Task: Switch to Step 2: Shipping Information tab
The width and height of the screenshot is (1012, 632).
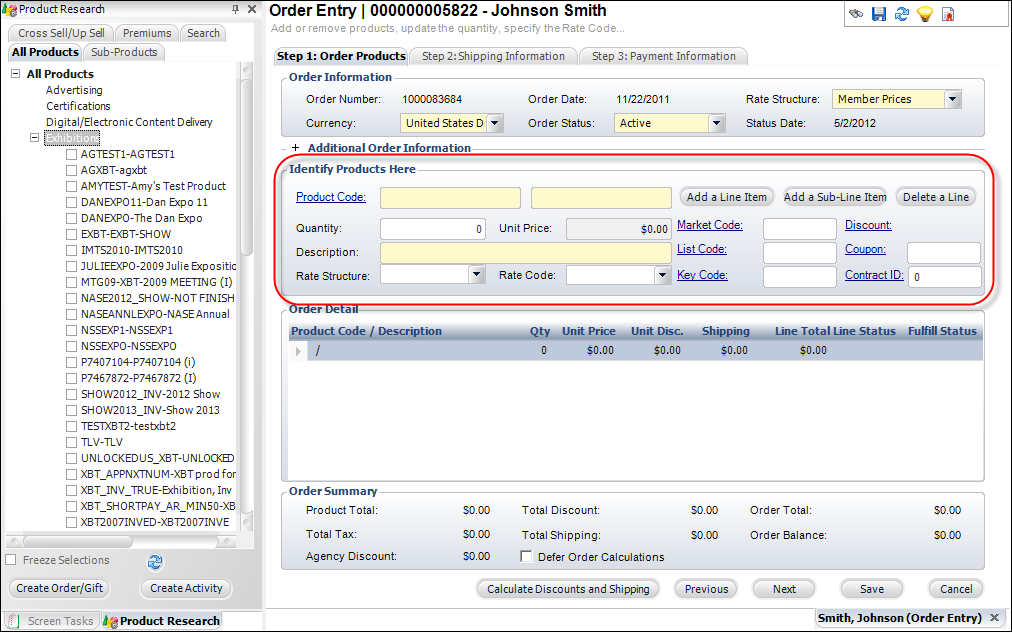Action: 493,56
